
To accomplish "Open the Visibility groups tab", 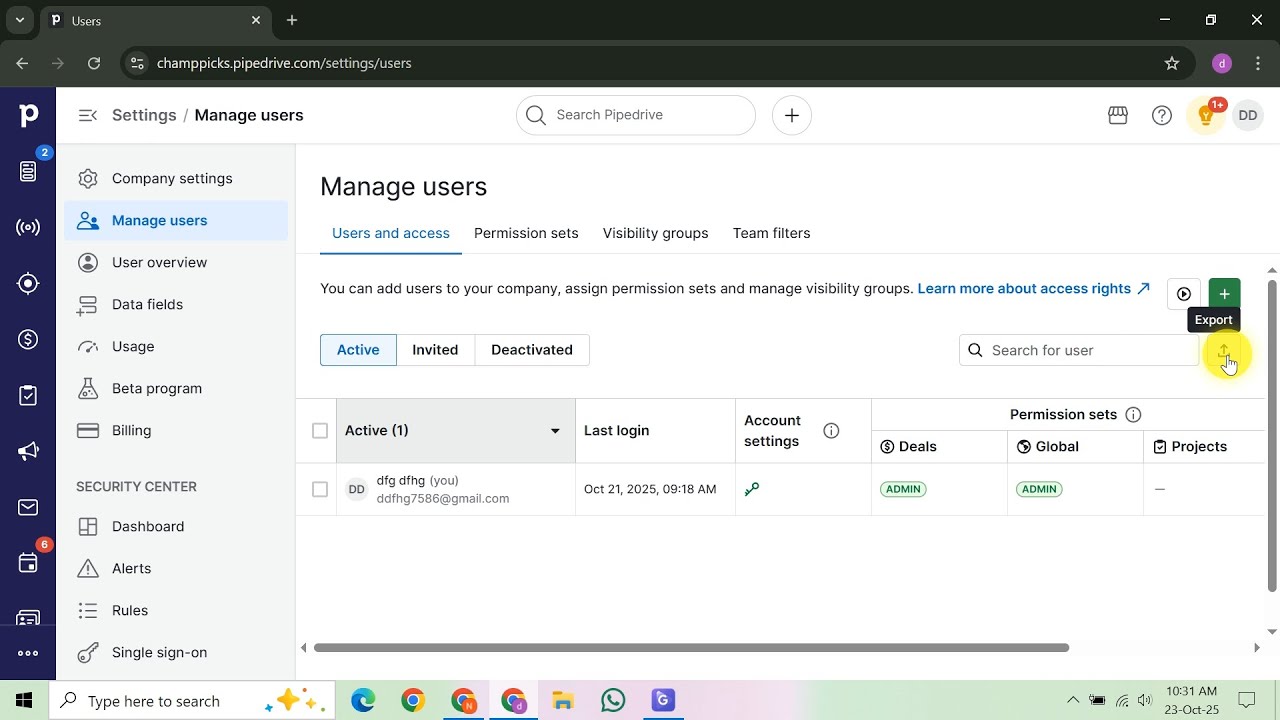I will [x=655, y=233].
